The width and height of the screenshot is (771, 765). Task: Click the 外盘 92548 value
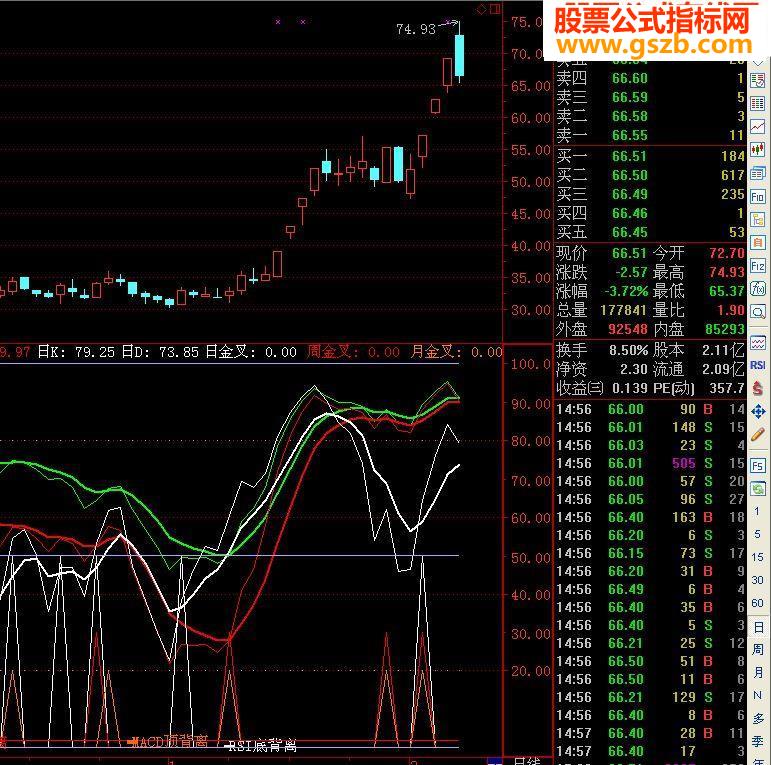click(x=627, y=329)
